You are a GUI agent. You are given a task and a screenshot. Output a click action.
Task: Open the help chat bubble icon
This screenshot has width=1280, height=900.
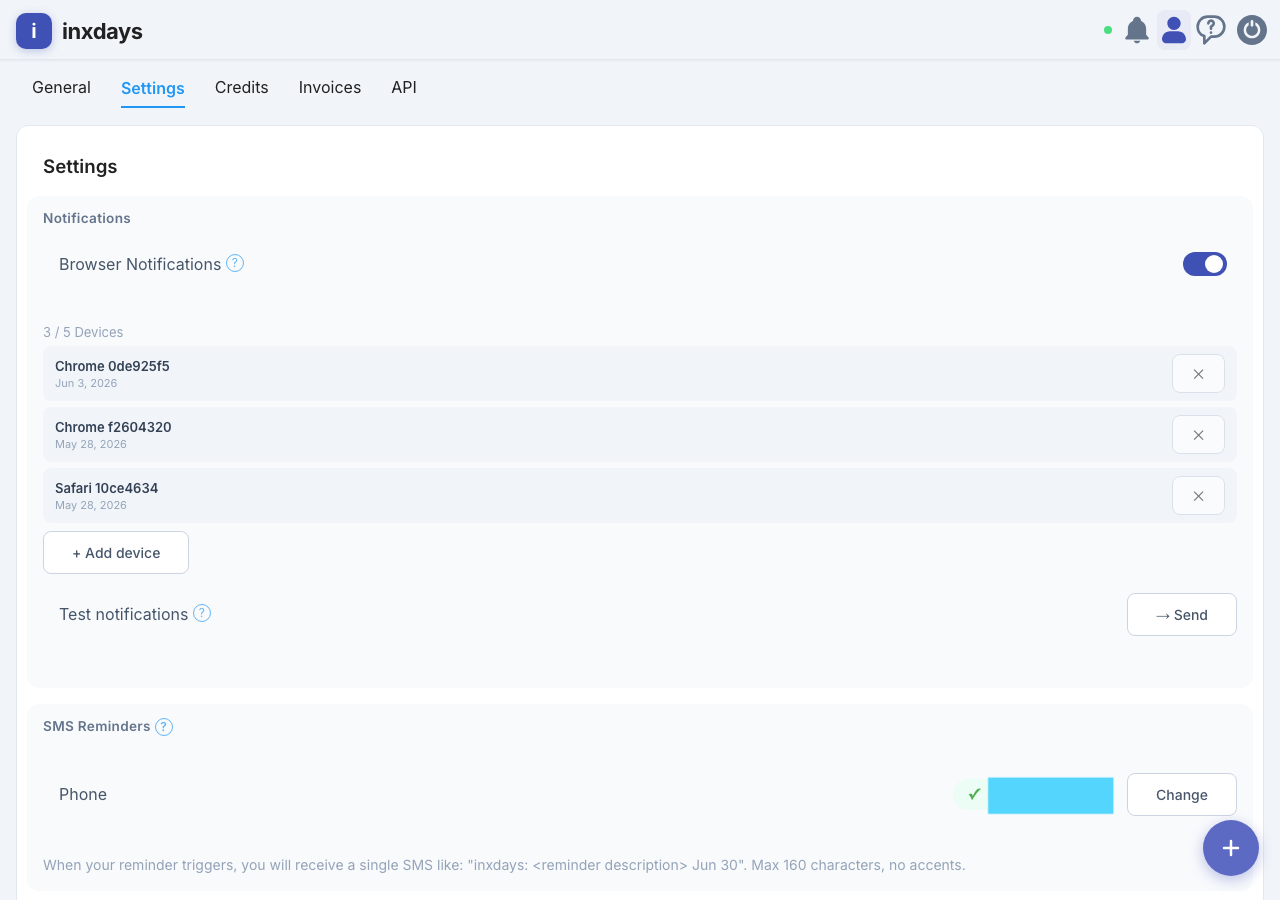(1211, 30)
